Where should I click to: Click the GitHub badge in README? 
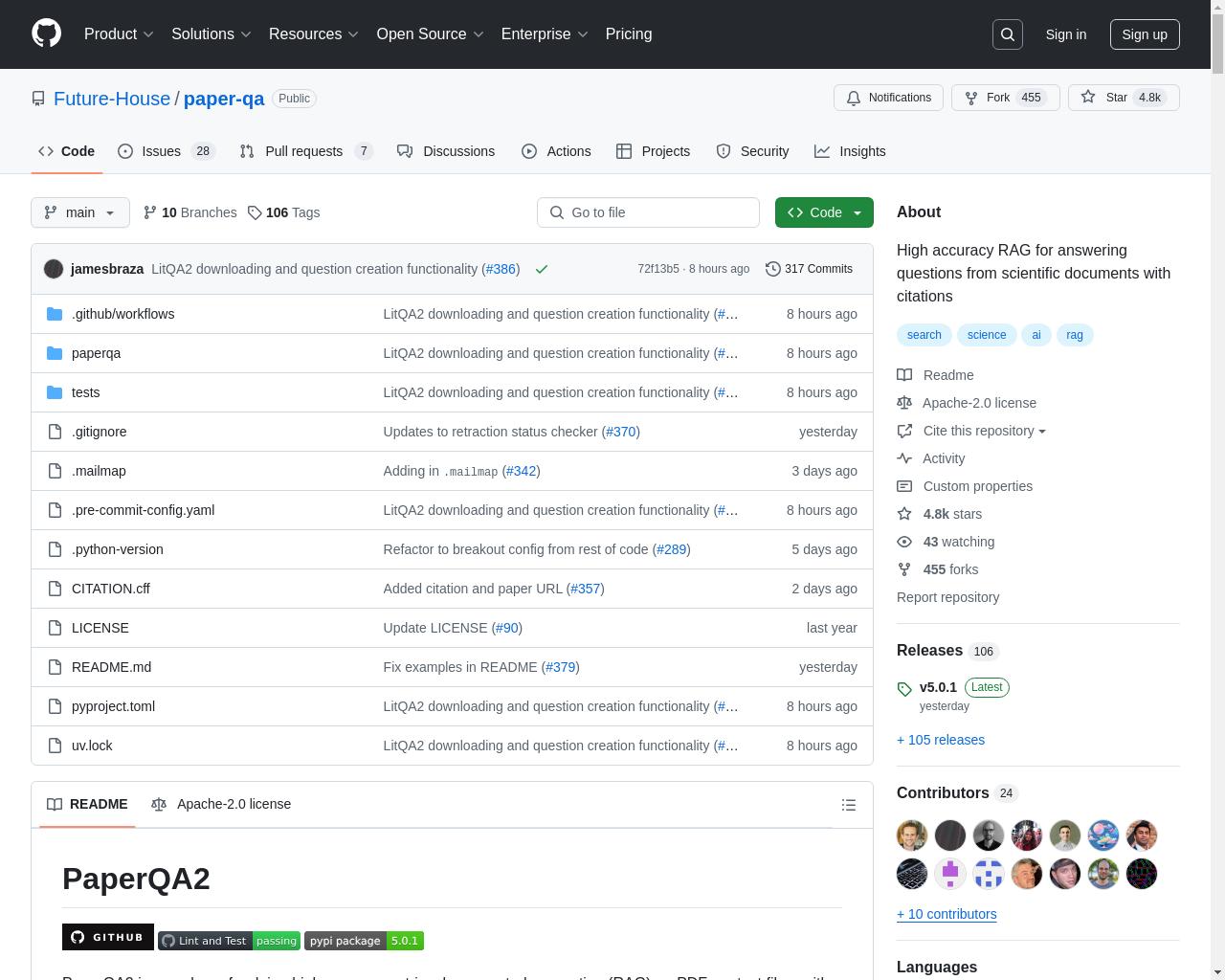tap(108, 937)
